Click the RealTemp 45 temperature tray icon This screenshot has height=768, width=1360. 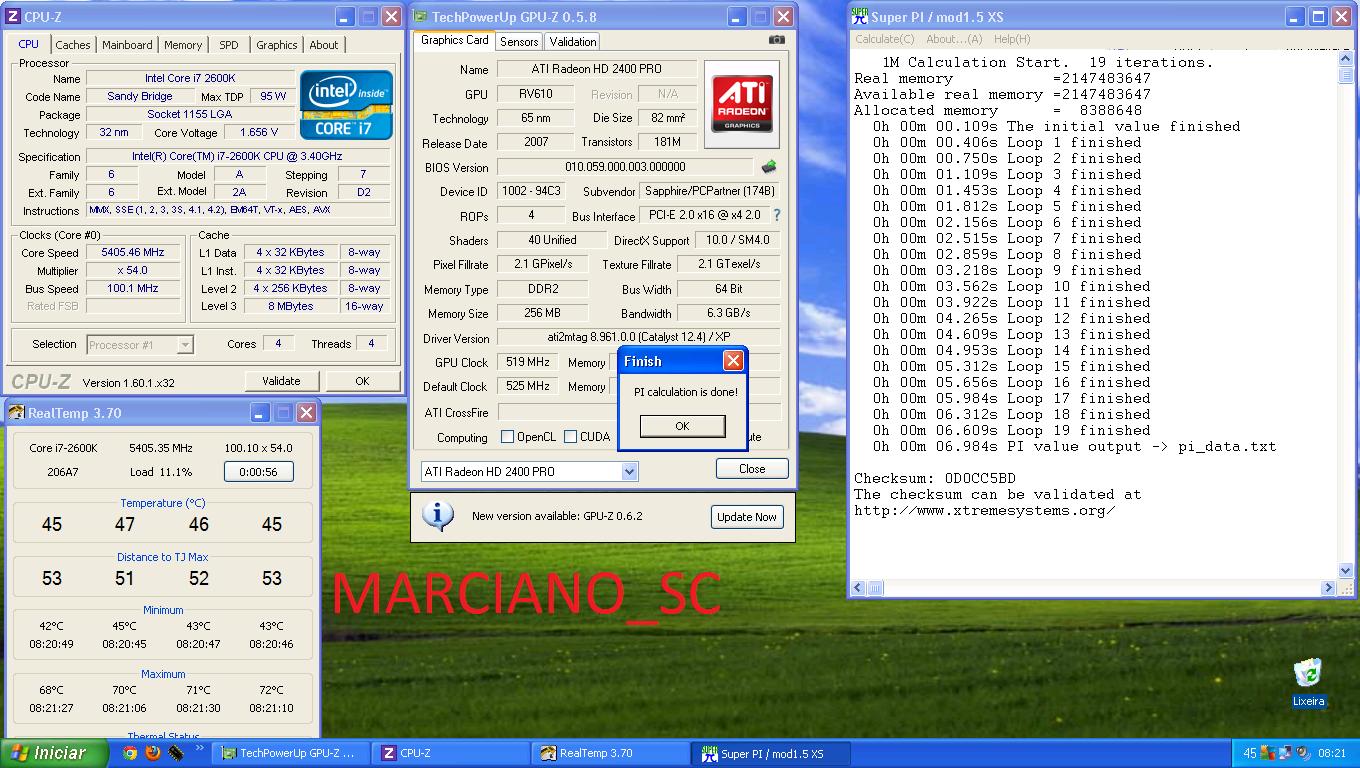coord(1249,754)
